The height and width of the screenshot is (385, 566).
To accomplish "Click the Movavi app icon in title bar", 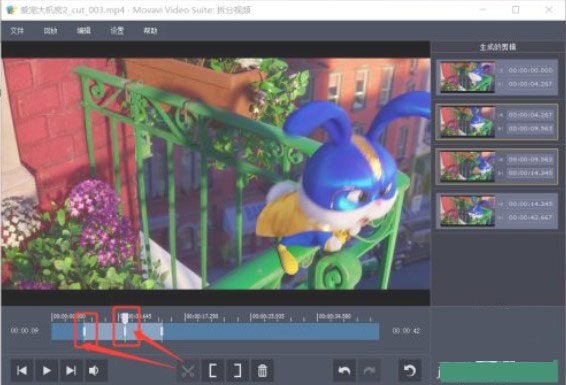I will point(11,10).
